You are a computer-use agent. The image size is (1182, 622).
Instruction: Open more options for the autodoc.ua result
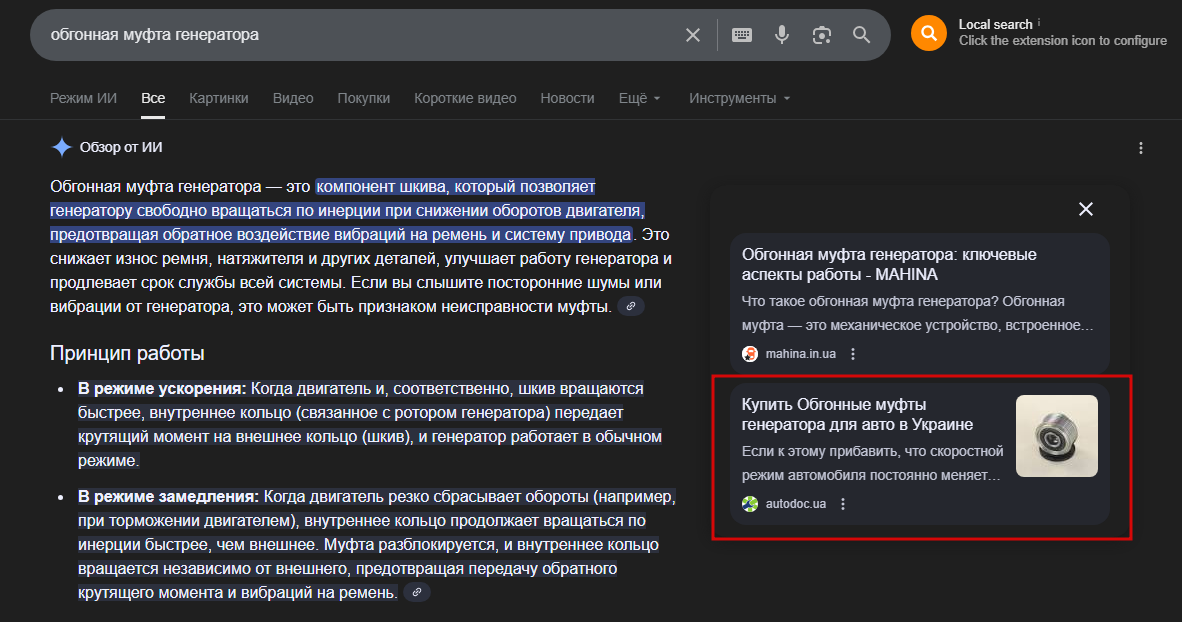pos(843,504)
